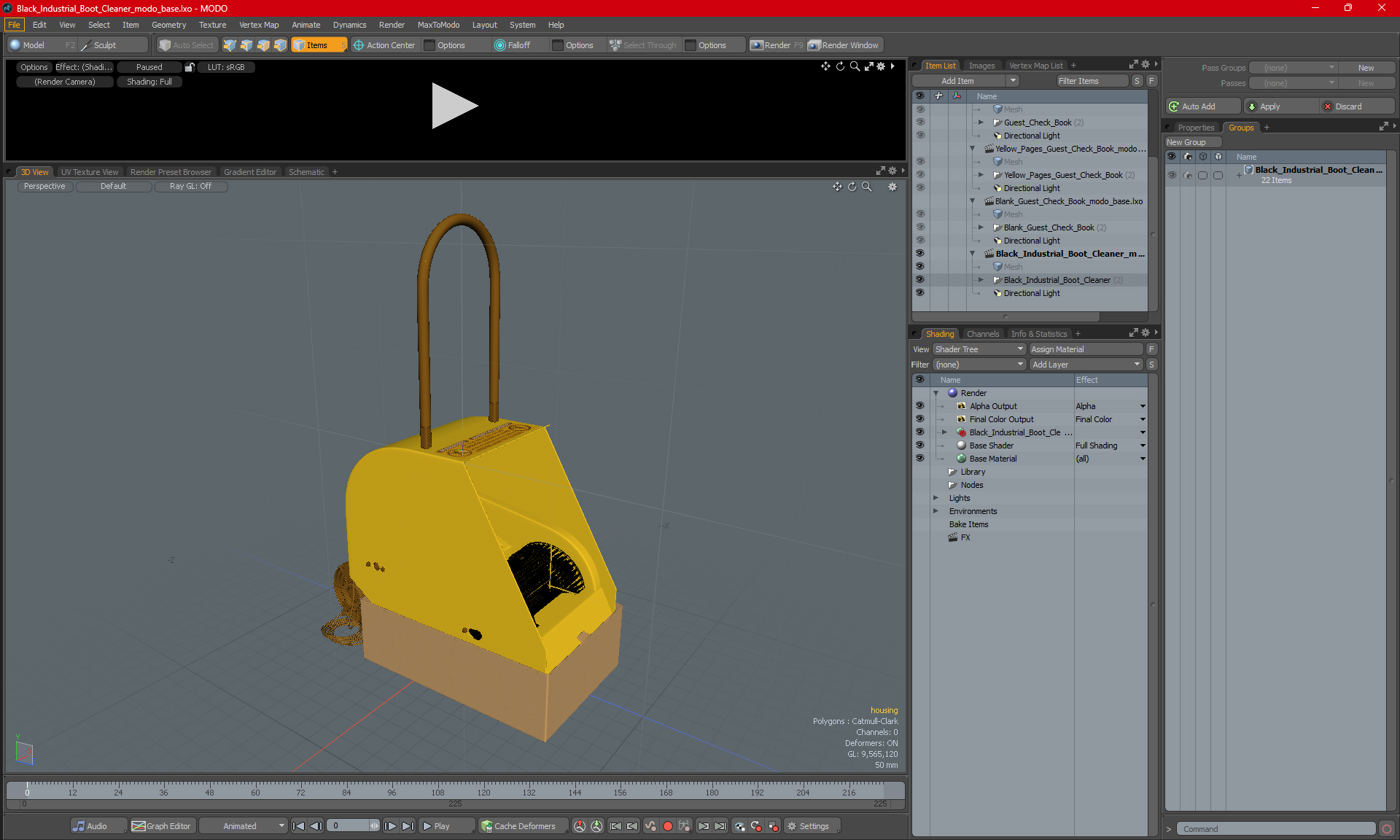Click the 3D viewport zoom magnifier icon
Viewport: 1400px width, 840px height.
(867, 187)
